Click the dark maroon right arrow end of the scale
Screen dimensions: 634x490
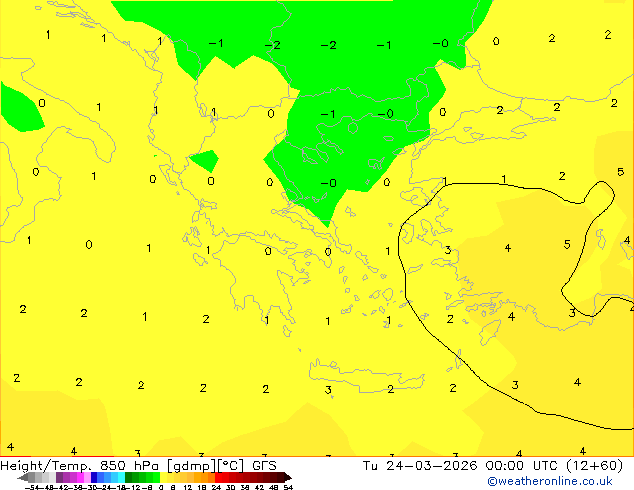click(287, 477)
